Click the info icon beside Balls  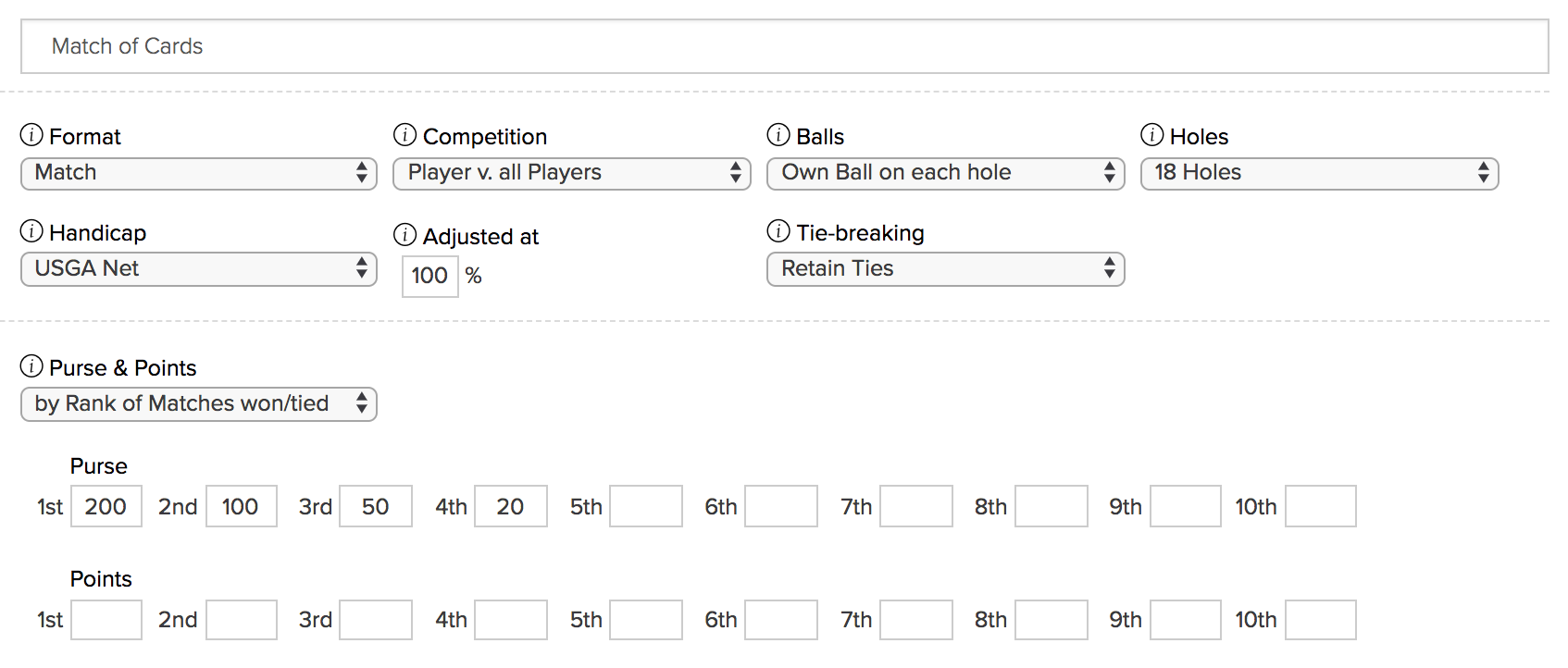coord(777,135)
